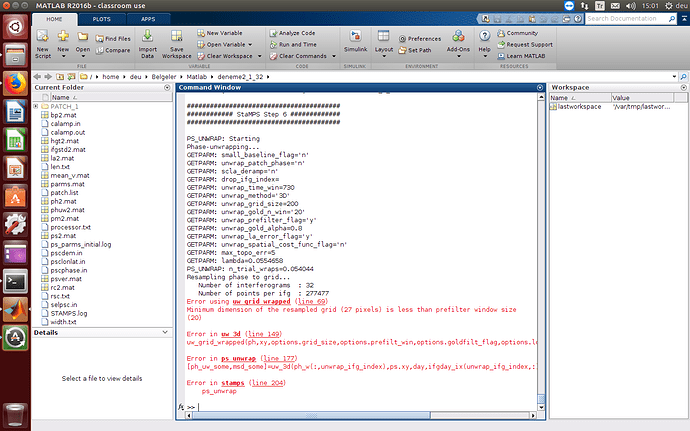Open the stamps error link

(232, 383)
